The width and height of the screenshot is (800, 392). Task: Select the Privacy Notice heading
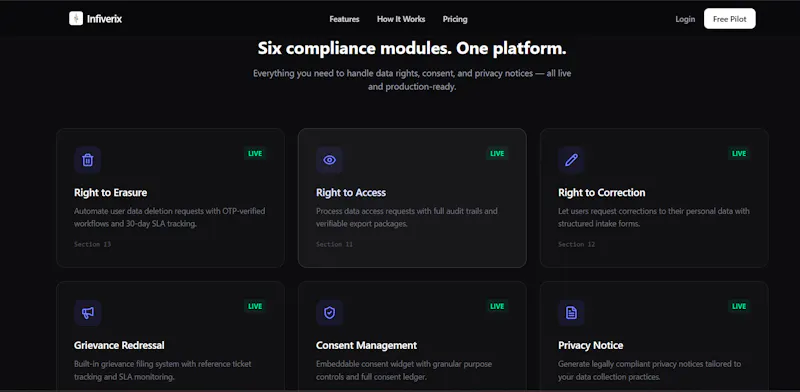(591, 346)
